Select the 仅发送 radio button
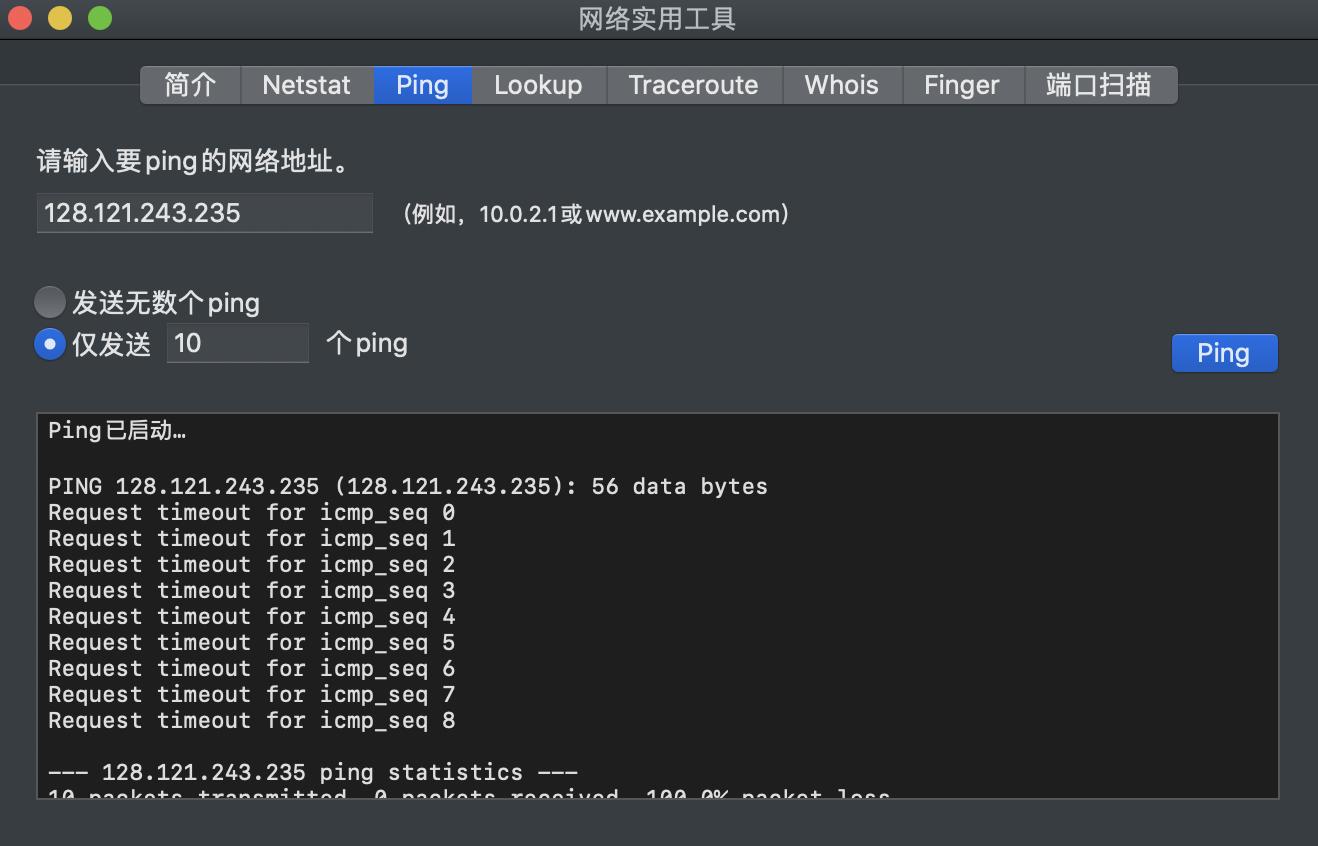The image size is (1318, 846). tap(49, 344)
